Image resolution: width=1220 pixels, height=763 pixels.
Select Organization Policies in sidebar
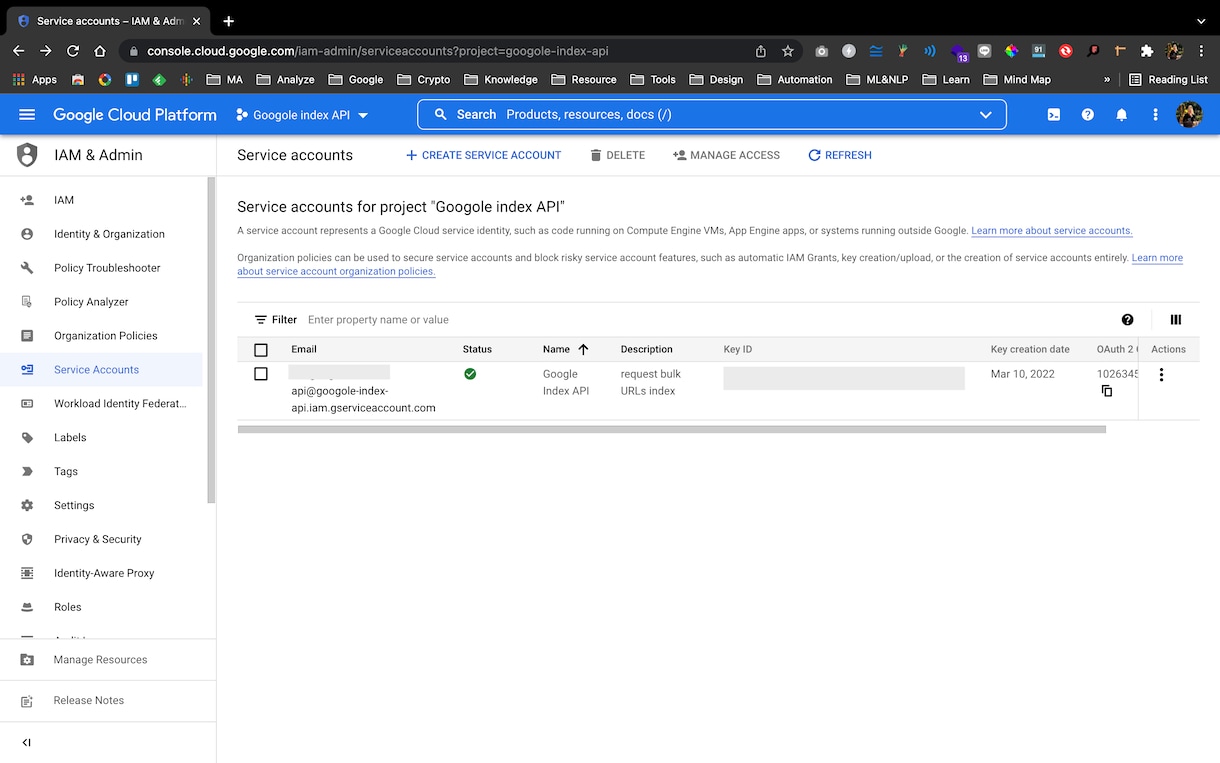click(x=101, y=336)
